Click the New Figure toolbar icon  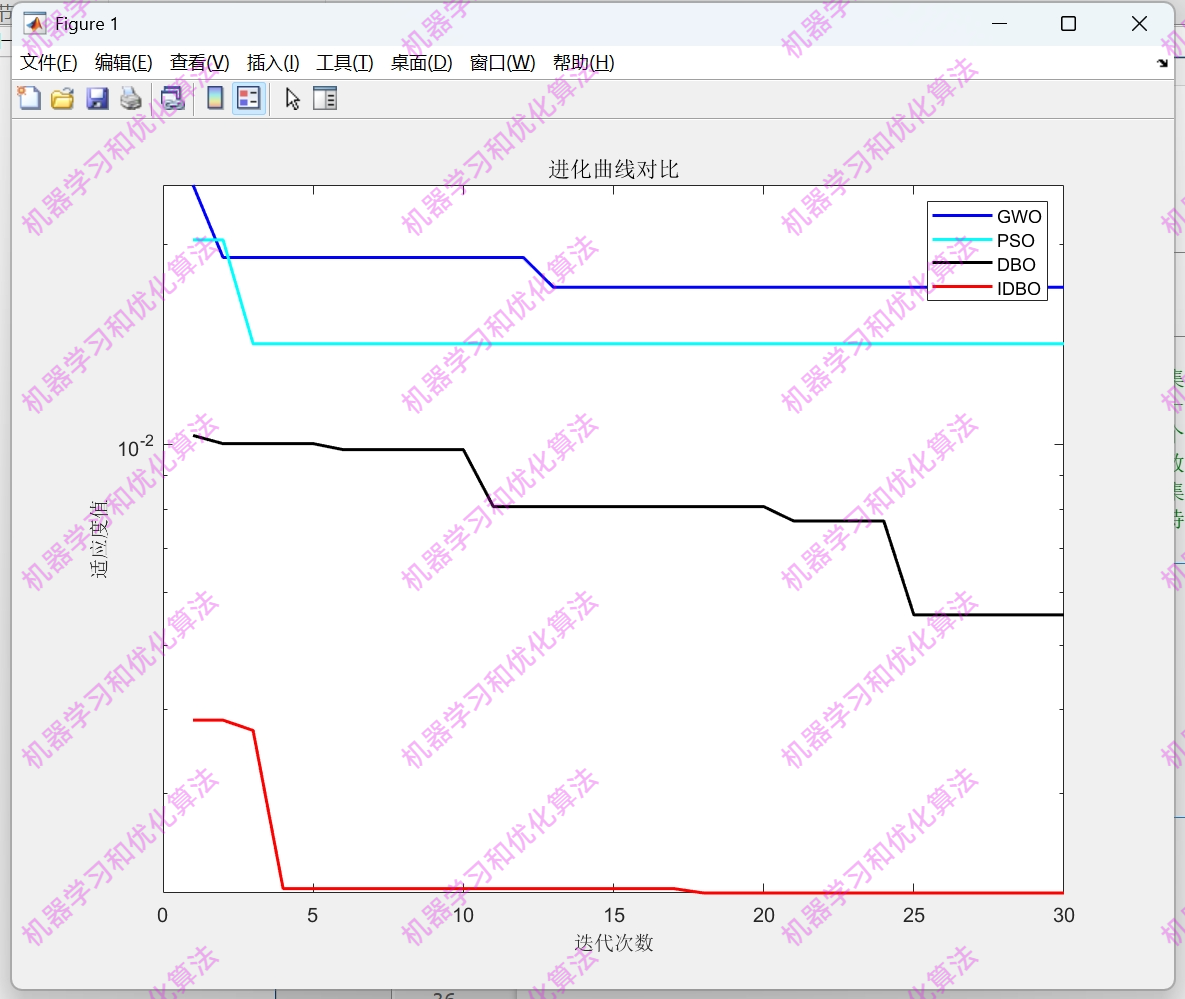[x=29, y=98]
